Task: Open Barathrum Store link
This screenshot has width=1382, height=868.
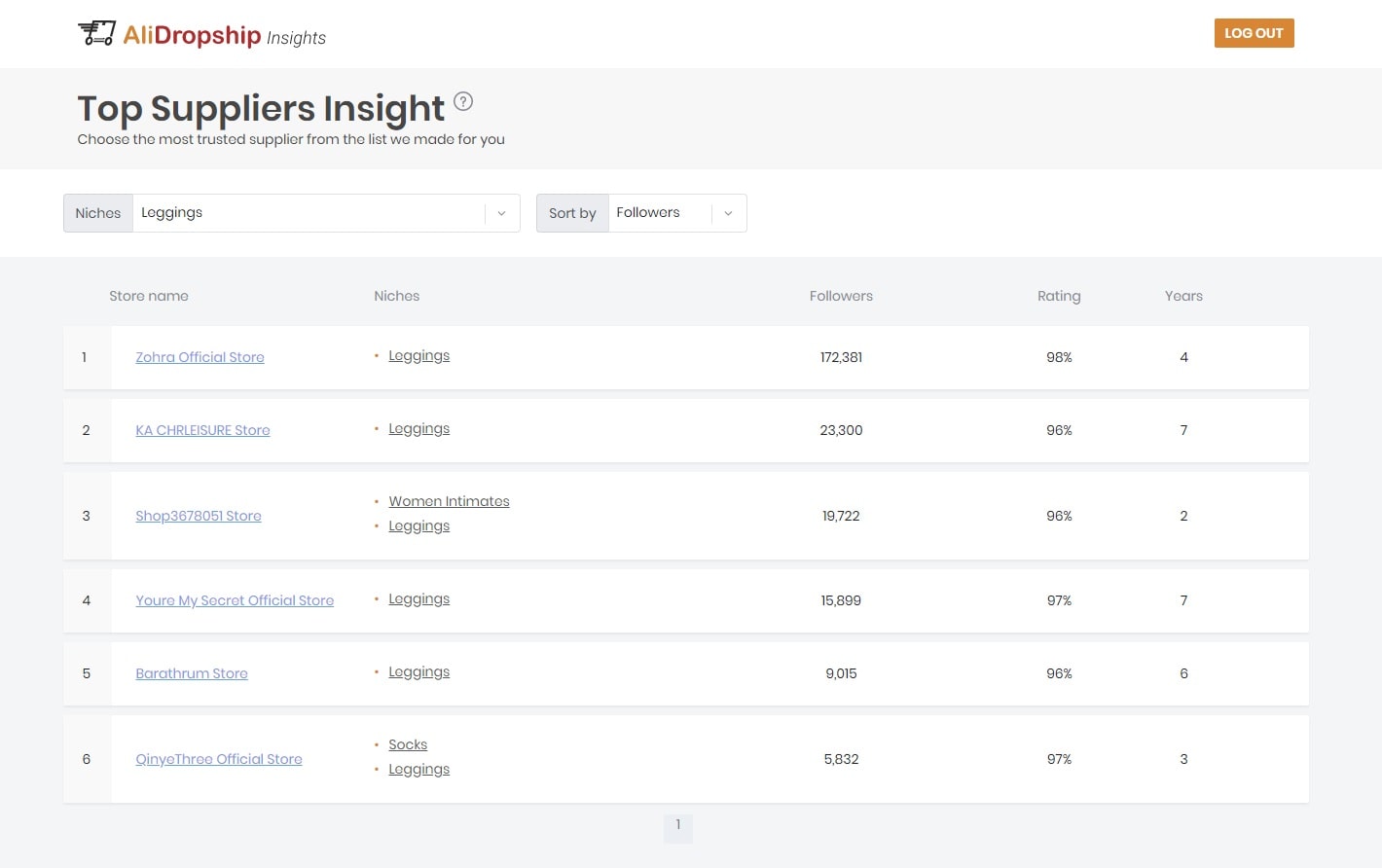Action: (192, 673)
